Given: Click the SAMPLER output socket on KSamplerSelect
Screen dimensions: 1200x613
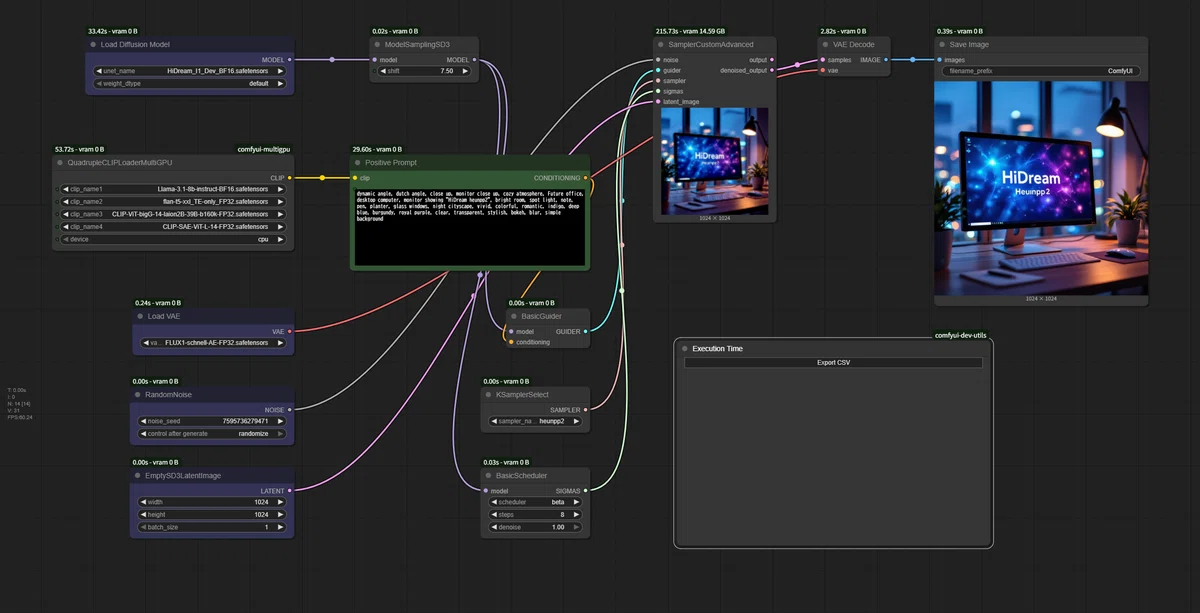Looking at the screenshot, I should coord(585,410).
